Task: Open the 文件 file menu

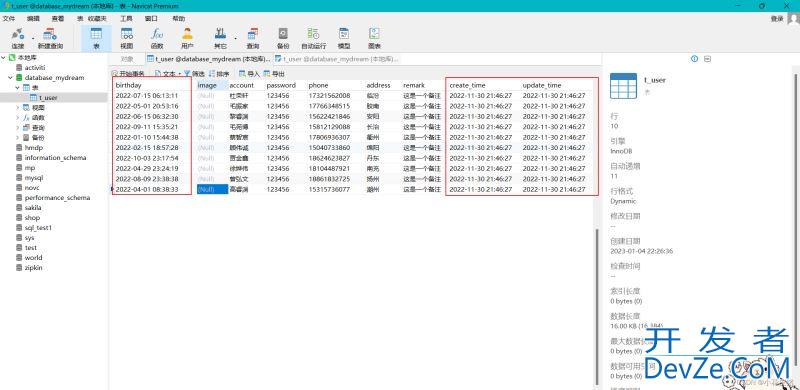Action: point(9,18)
